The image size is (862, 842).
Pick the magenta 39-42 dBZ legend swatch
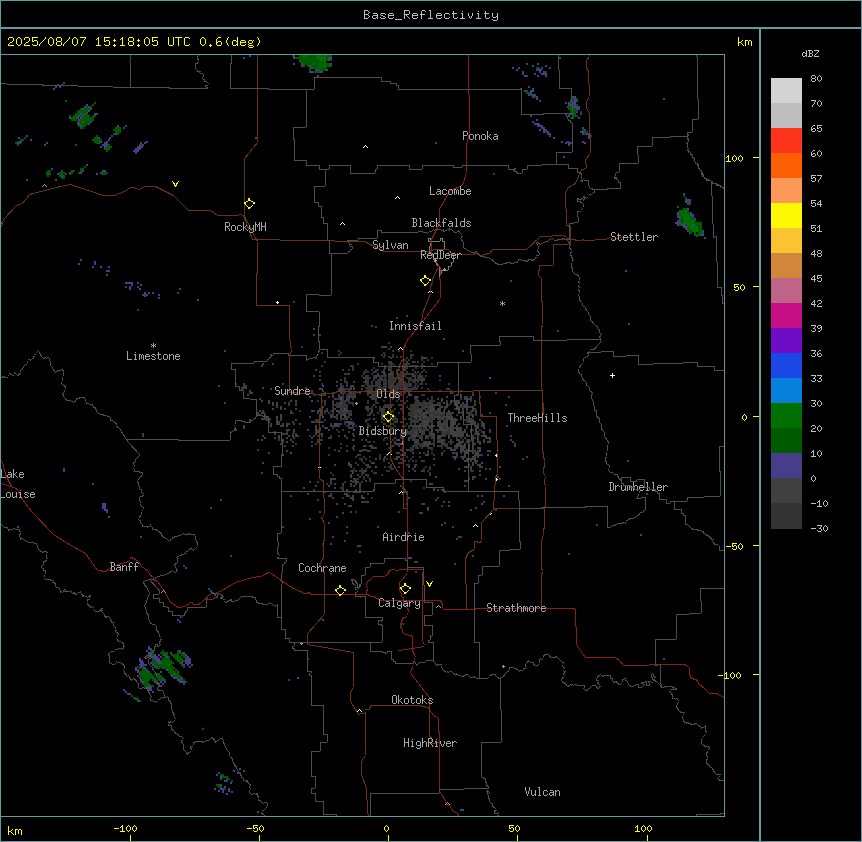[x=786, y=315]
